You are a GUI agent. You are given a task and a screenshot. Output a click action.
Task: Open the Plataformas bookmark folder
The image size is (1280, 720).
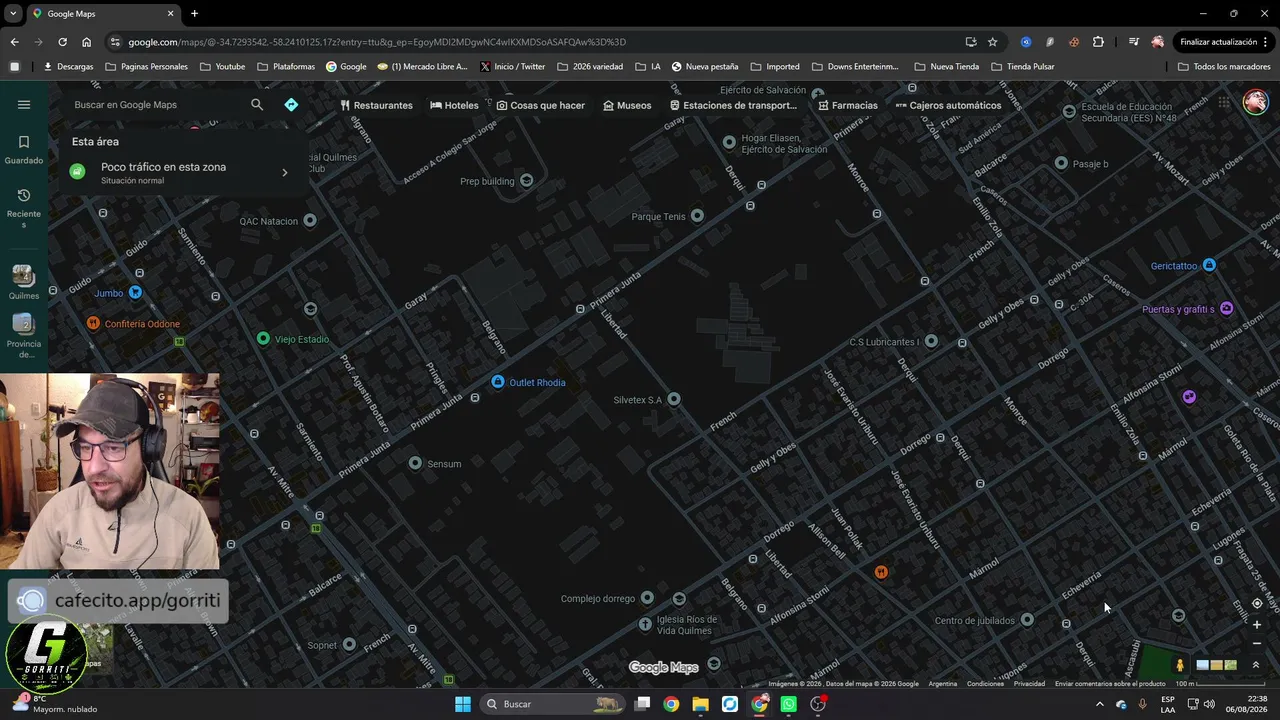[286, 67]
